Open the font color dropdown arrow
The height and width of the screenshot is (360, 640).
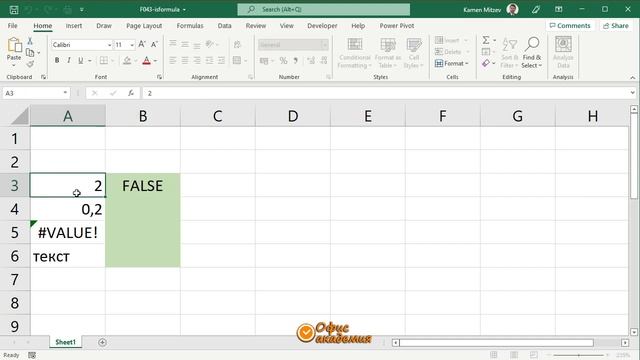coord(156,61)
